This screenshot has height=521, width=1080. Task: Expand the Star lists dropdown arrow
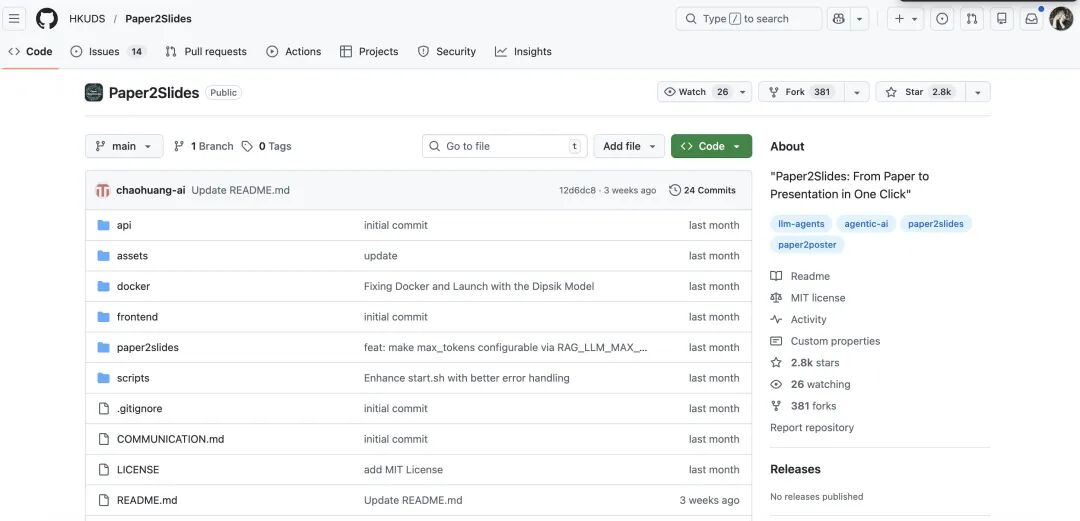978,92
